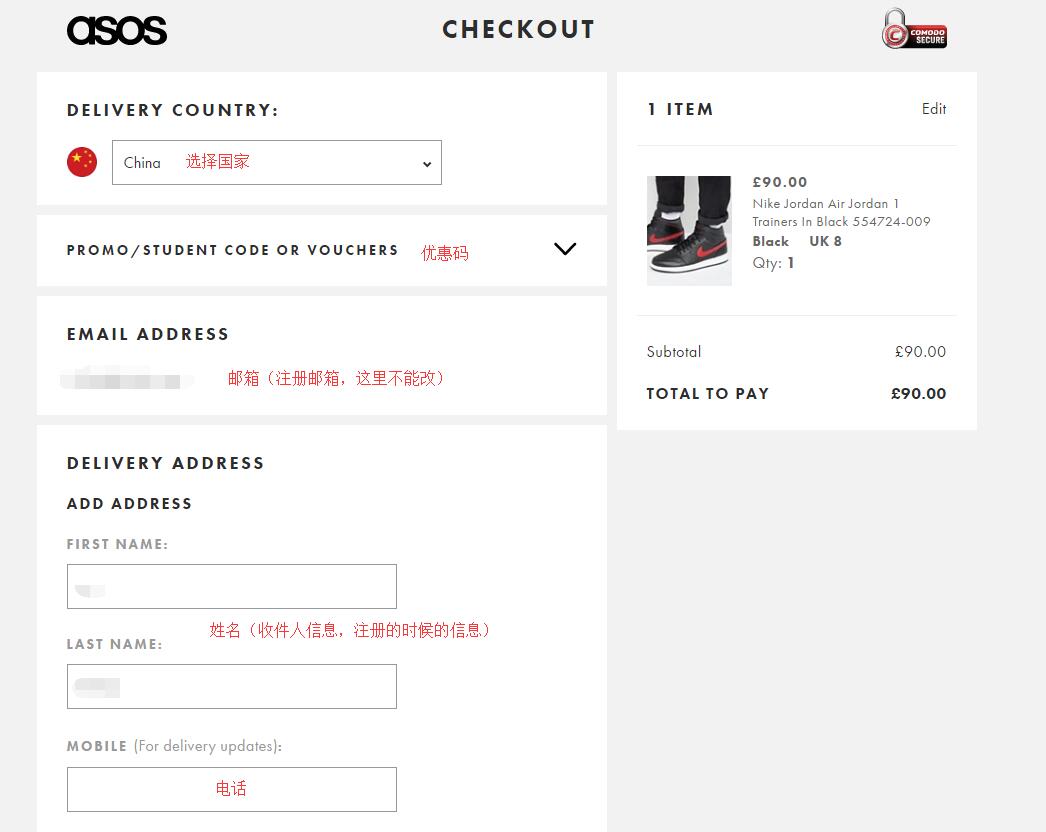The image size is (1046, 832).
Task: Click the Total To Pay amount
Action: pyautogui.click(x=919, y=394)
